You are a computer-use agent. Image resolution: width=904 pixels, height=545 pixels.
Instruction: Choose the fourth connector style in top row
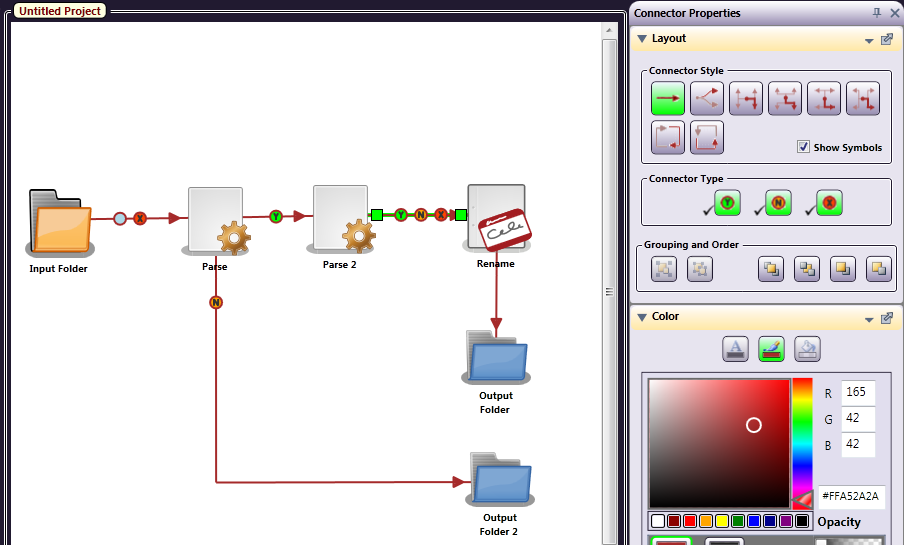coord(785,98)
